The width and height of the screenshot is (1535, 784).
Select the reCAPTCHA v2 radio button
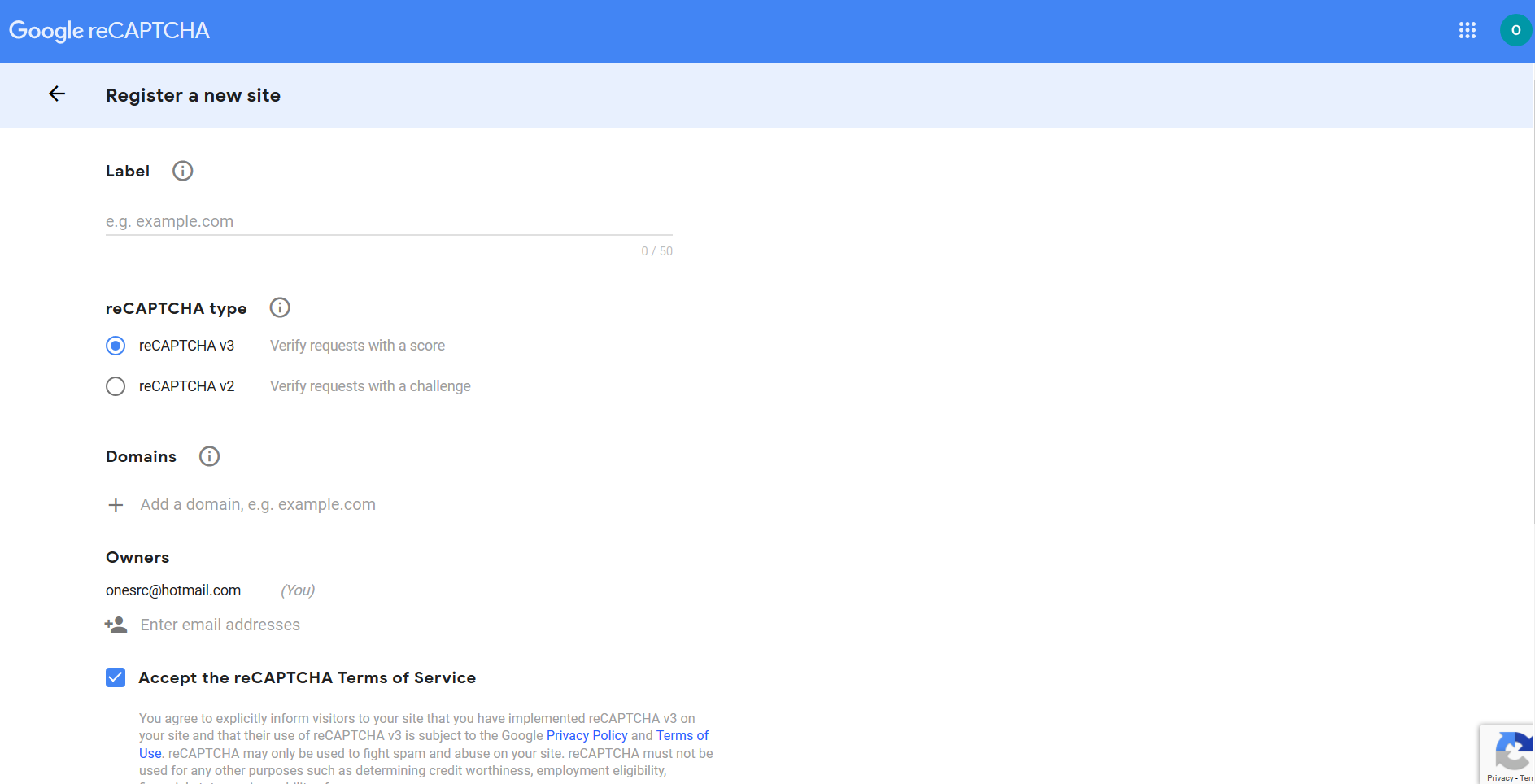[x=116, y=386]
